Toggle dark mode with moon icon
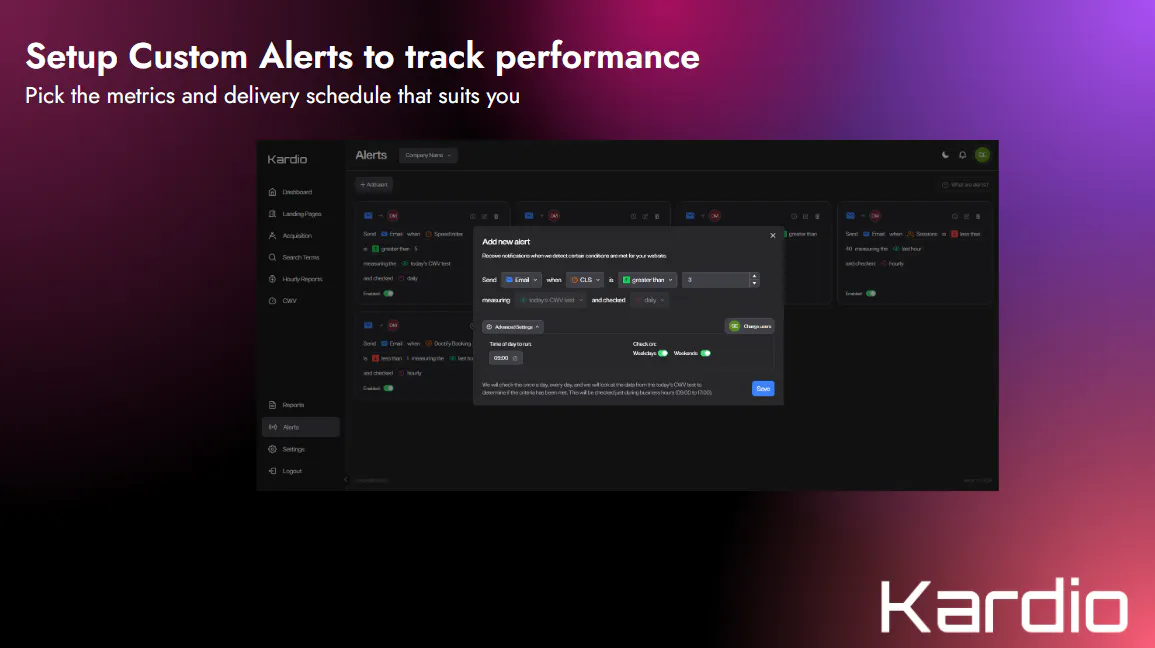Image resolution: width=1155 pixels, height=648 pixels. click(x=945, y=155)
